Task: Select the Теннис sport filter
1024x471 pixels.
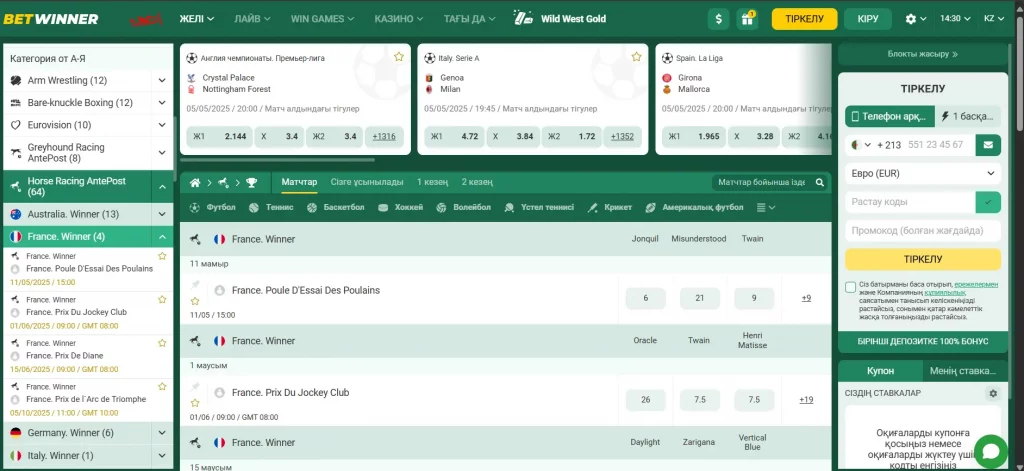Action: tap(271, 208)
